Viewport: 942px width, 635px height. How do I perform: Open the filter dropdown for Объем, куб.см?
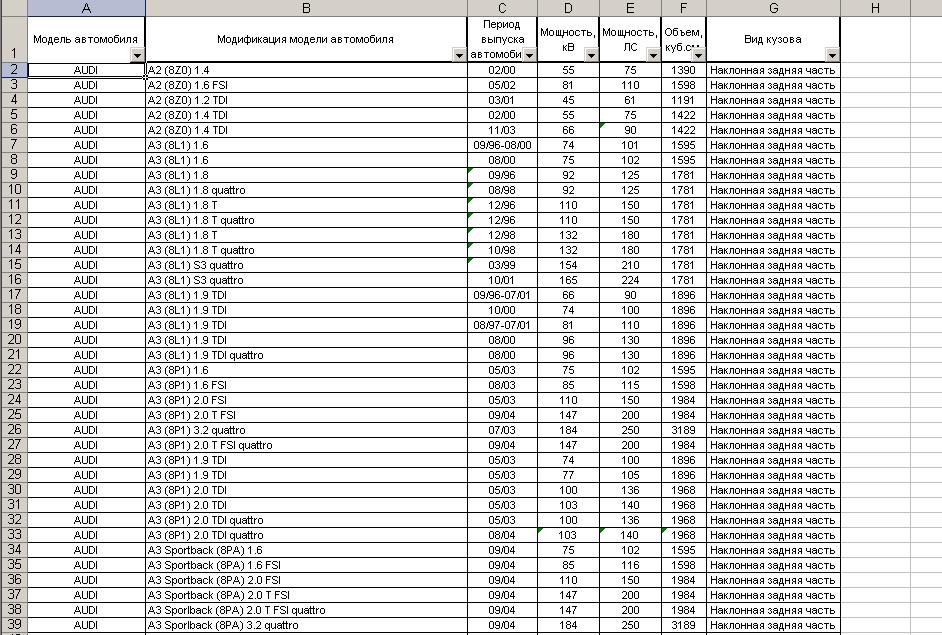(x=698, y=55)
